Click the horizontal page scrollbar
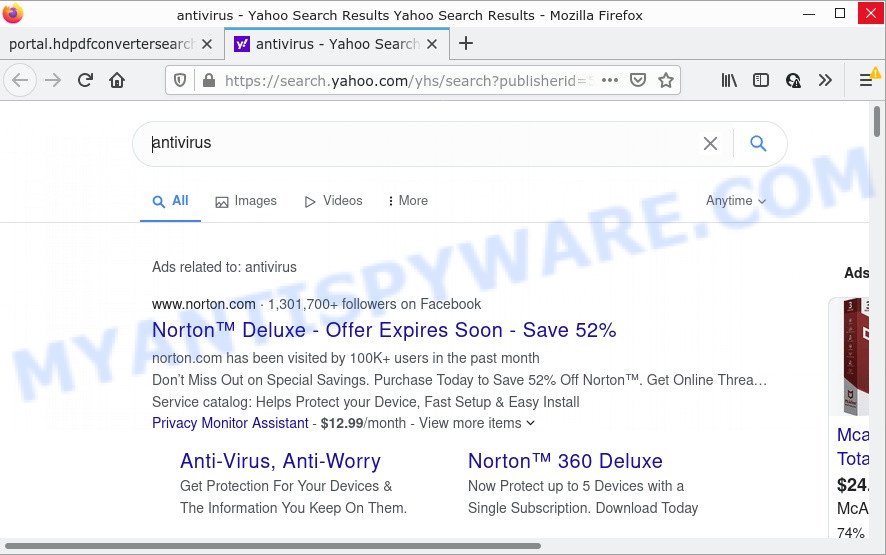 tap(273, 546)
